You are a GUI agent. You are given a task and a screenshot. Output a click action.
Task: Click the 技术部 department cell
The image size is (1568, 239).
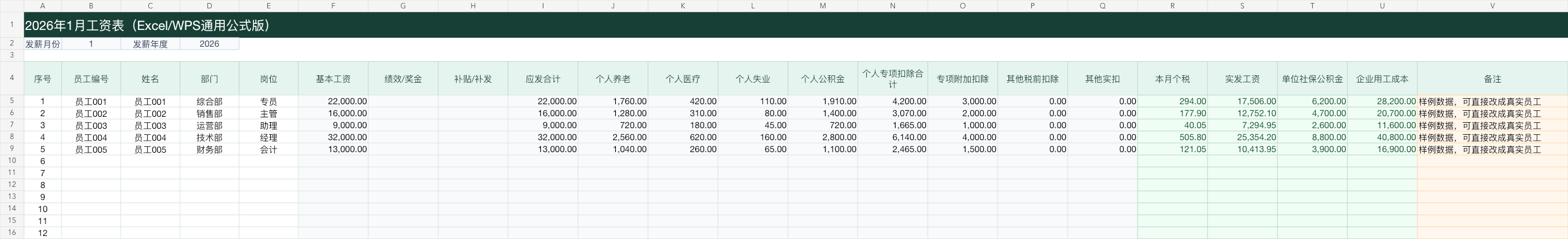(209, 137)
